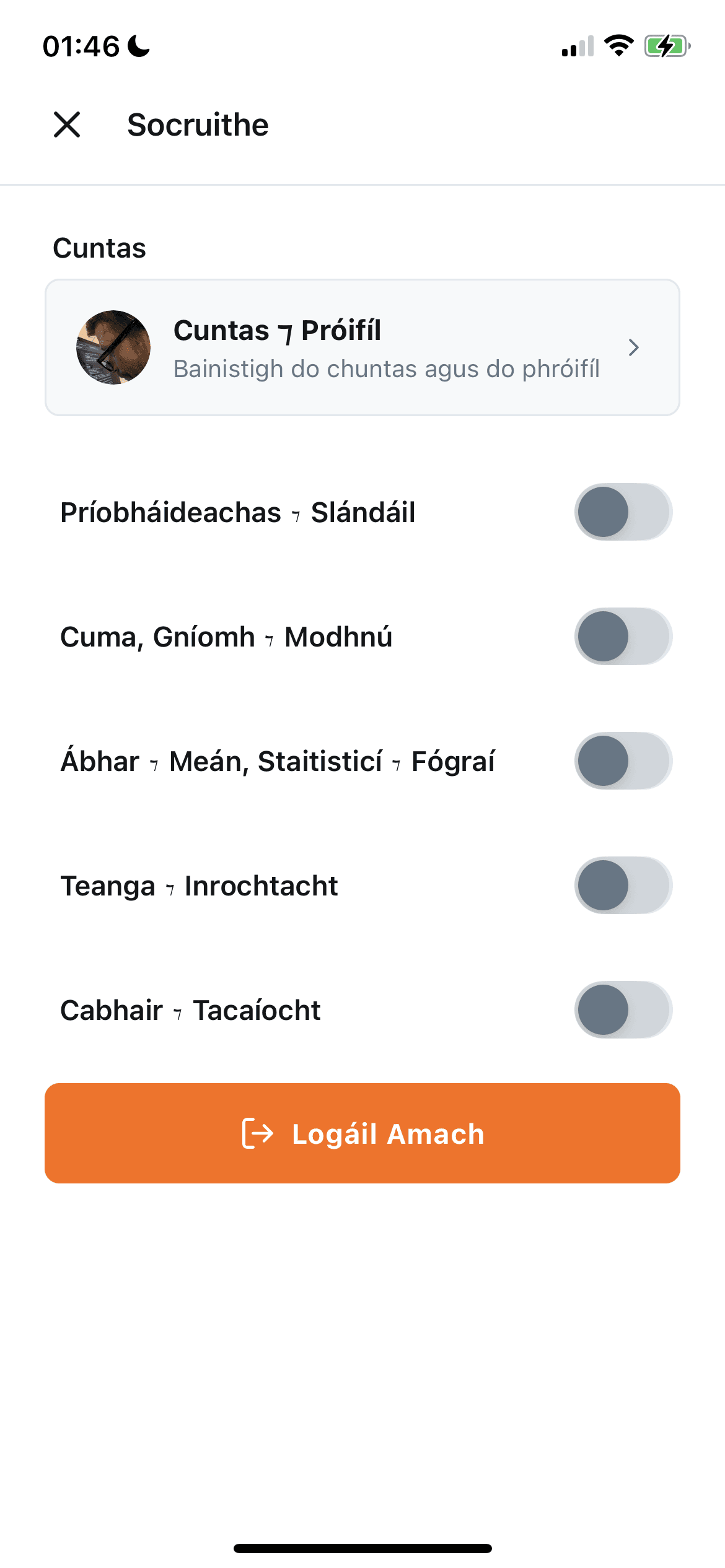Tap the cellular signal bars icon
Viewport: 725px width, 1568px height.
(x=578, y=46)
